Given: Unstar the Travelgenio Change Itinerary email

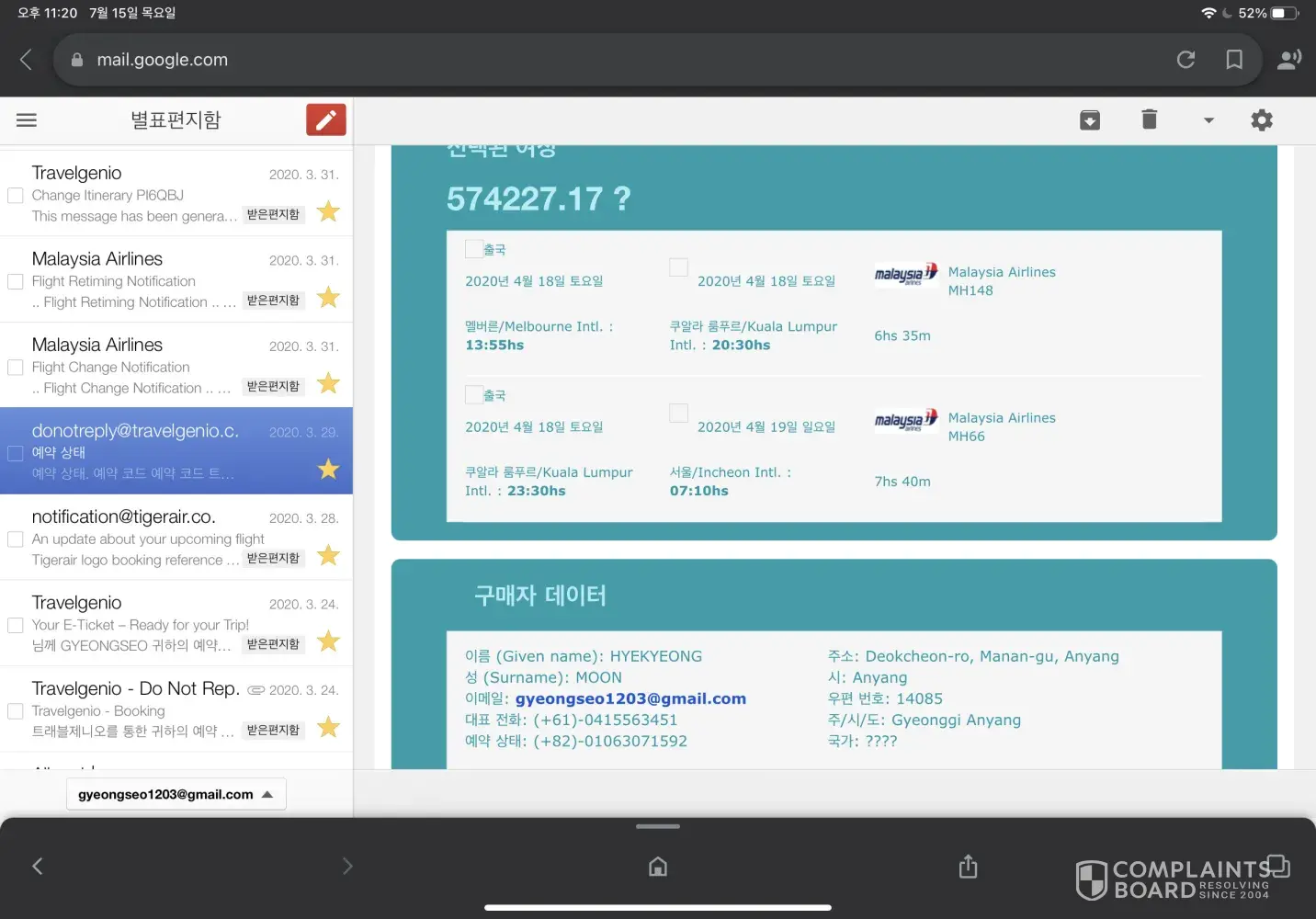Looking at the screenshot, I should pyautogui.click(x=328, y=211).
